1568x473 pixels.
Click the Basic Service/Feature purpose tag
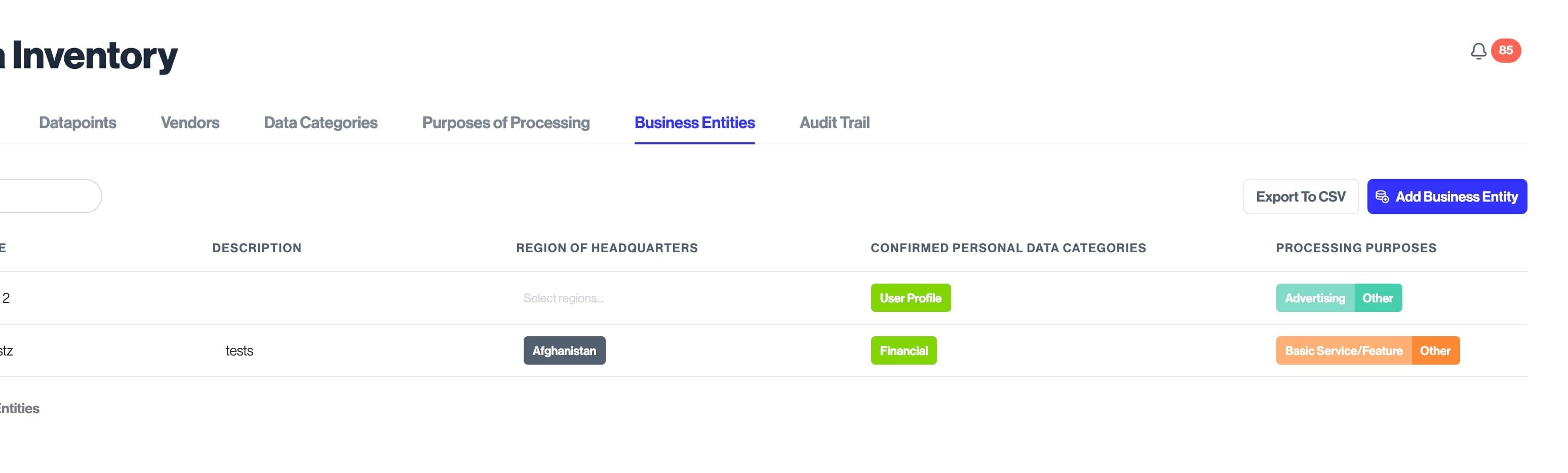pos(1343,350)
